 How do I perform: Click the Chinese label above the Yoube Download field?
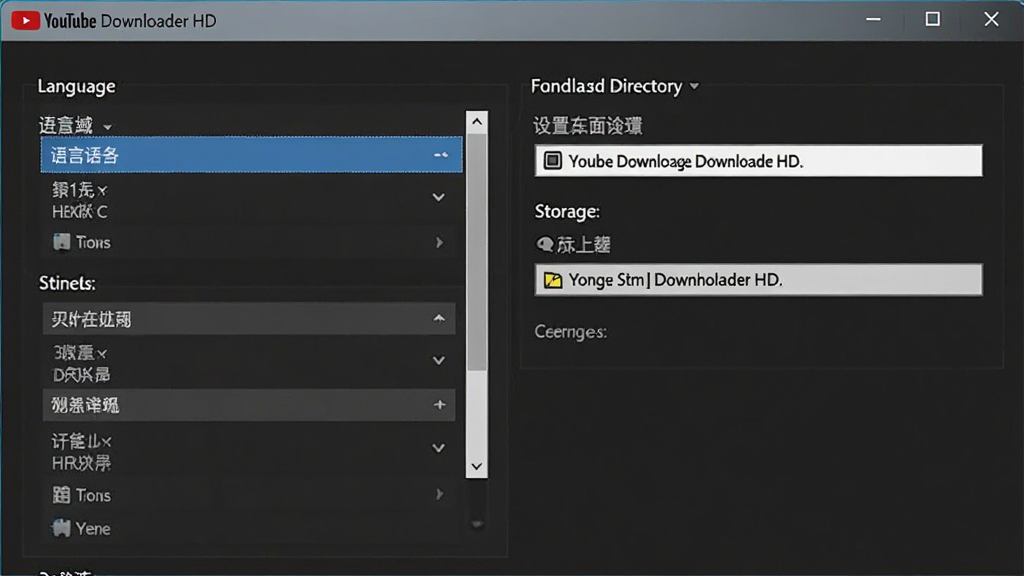tap(588, 125)
